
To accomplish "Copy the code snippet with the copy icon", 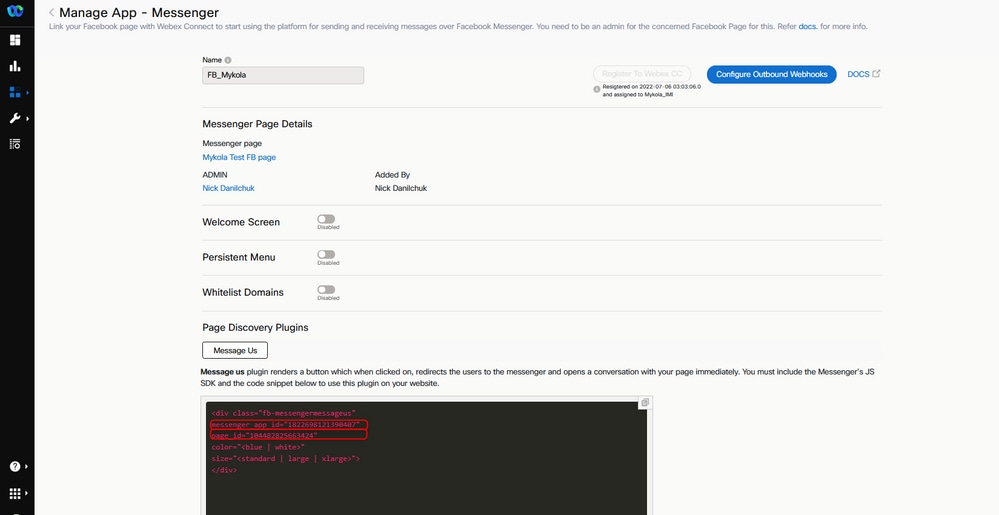I will point(645,403).
